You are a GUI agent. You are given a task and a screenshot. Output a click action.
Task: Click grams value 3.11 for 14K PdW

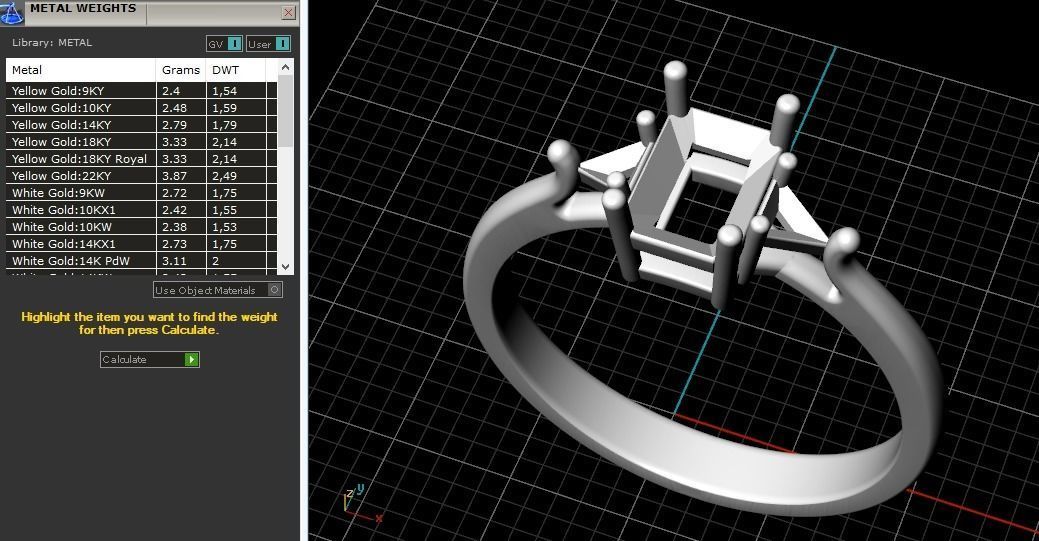[x=174, y=261]
